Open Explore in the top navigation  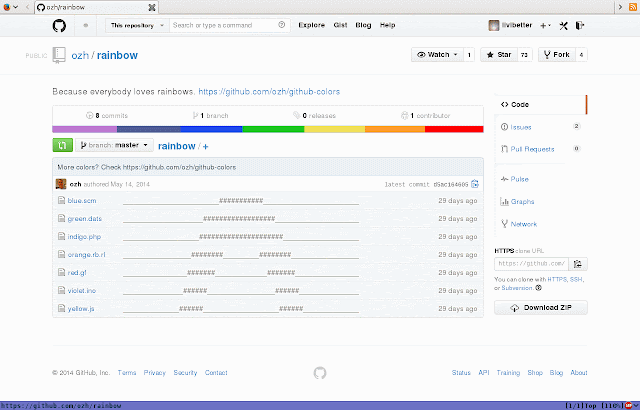311,25
